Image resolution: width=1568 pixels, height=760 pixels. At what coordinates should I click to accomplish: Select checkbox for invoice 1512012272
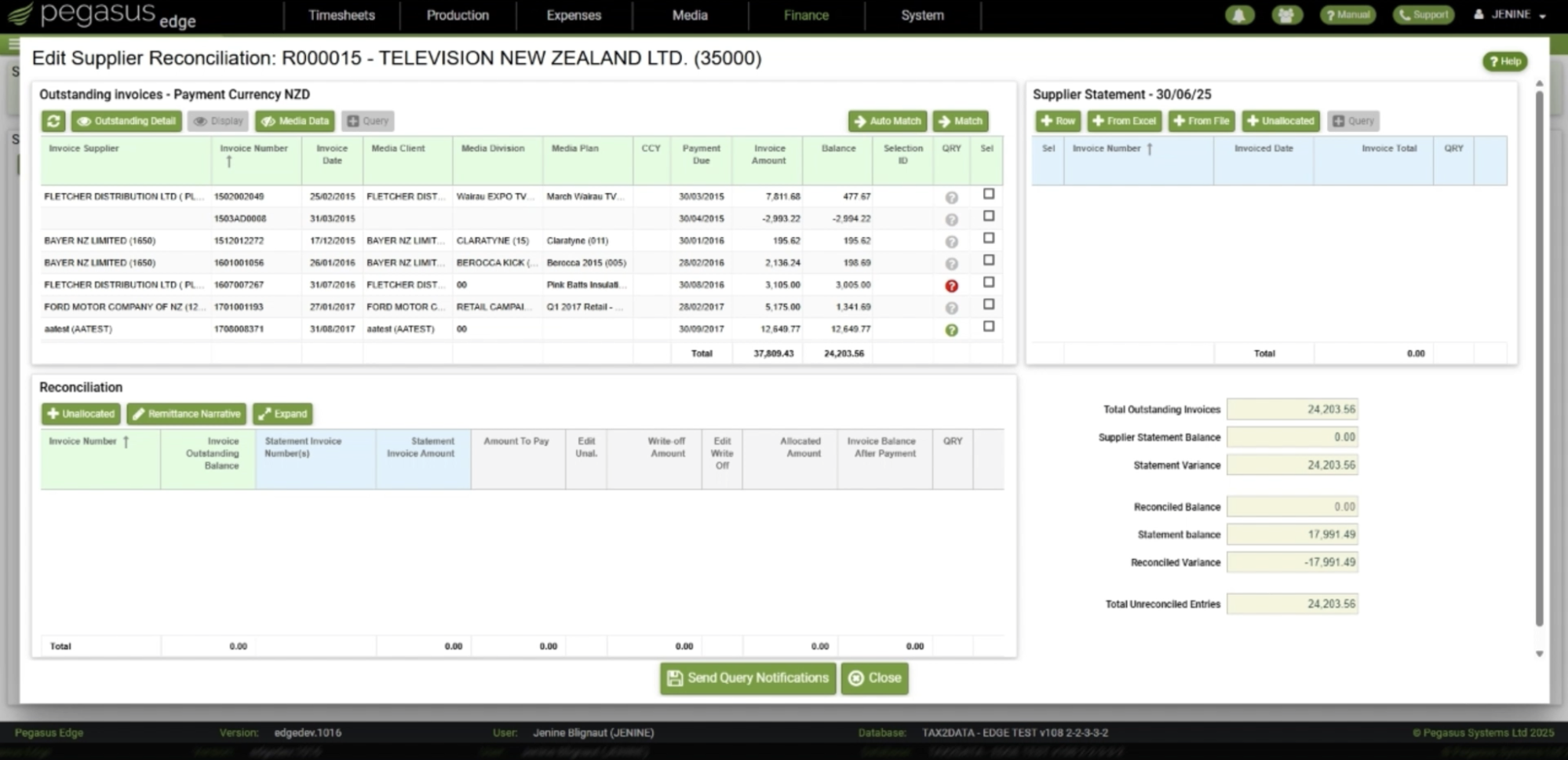988,238
